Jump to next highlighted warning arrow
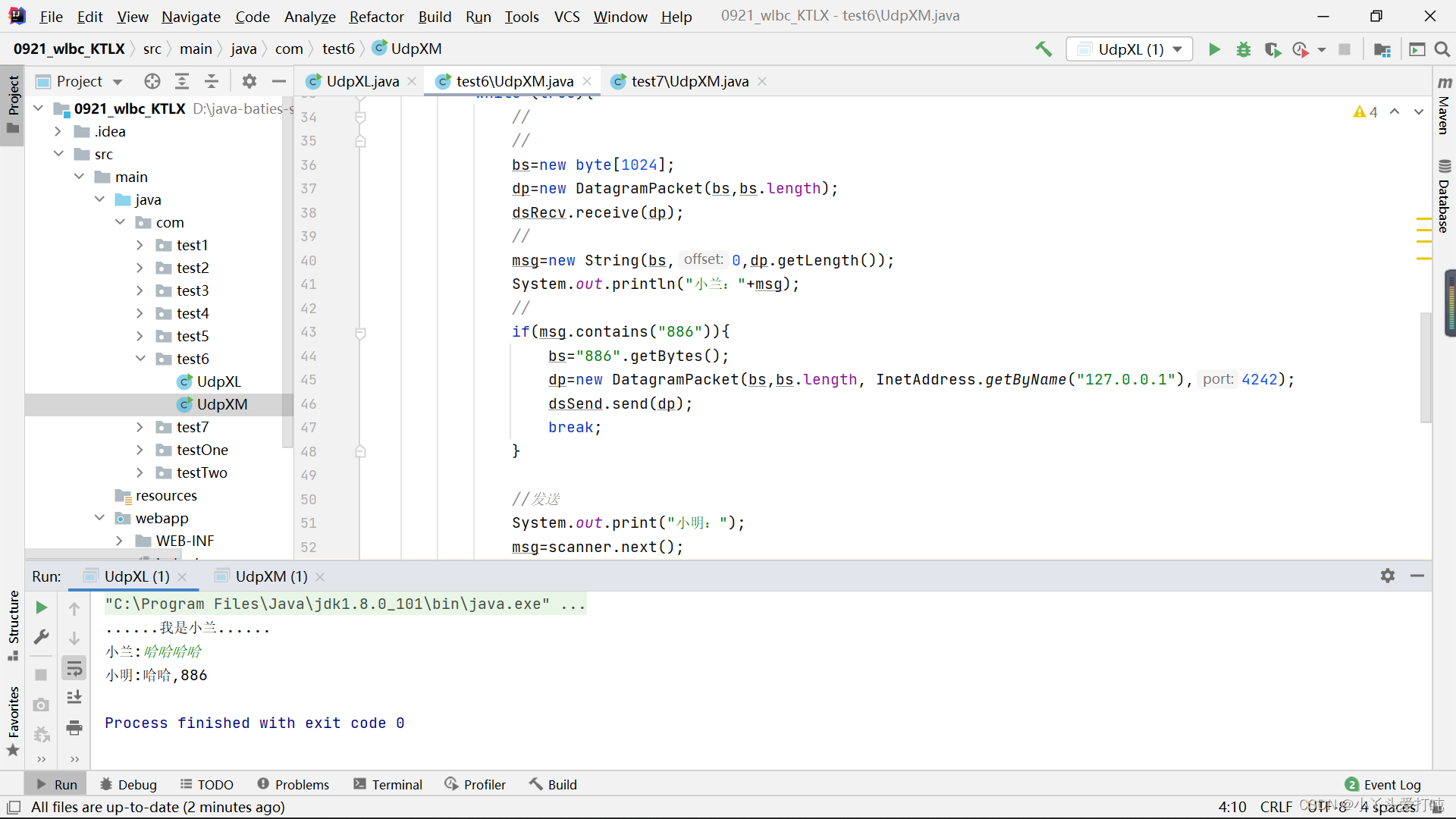The height and width of the screenshot is (819, 1456). point(1418,112)
